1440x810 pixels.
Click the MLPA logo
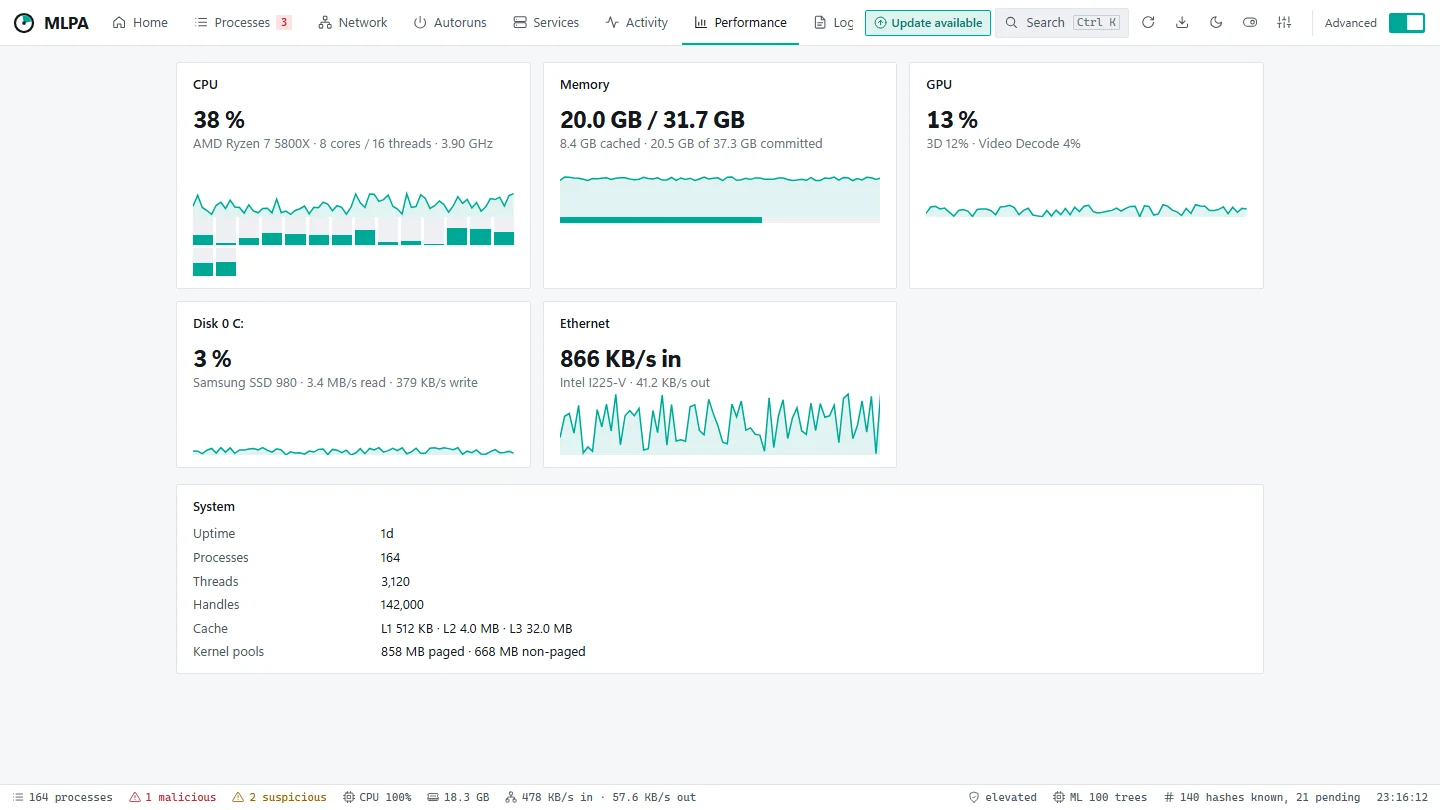pyautogui.click(x=51, y=22)
